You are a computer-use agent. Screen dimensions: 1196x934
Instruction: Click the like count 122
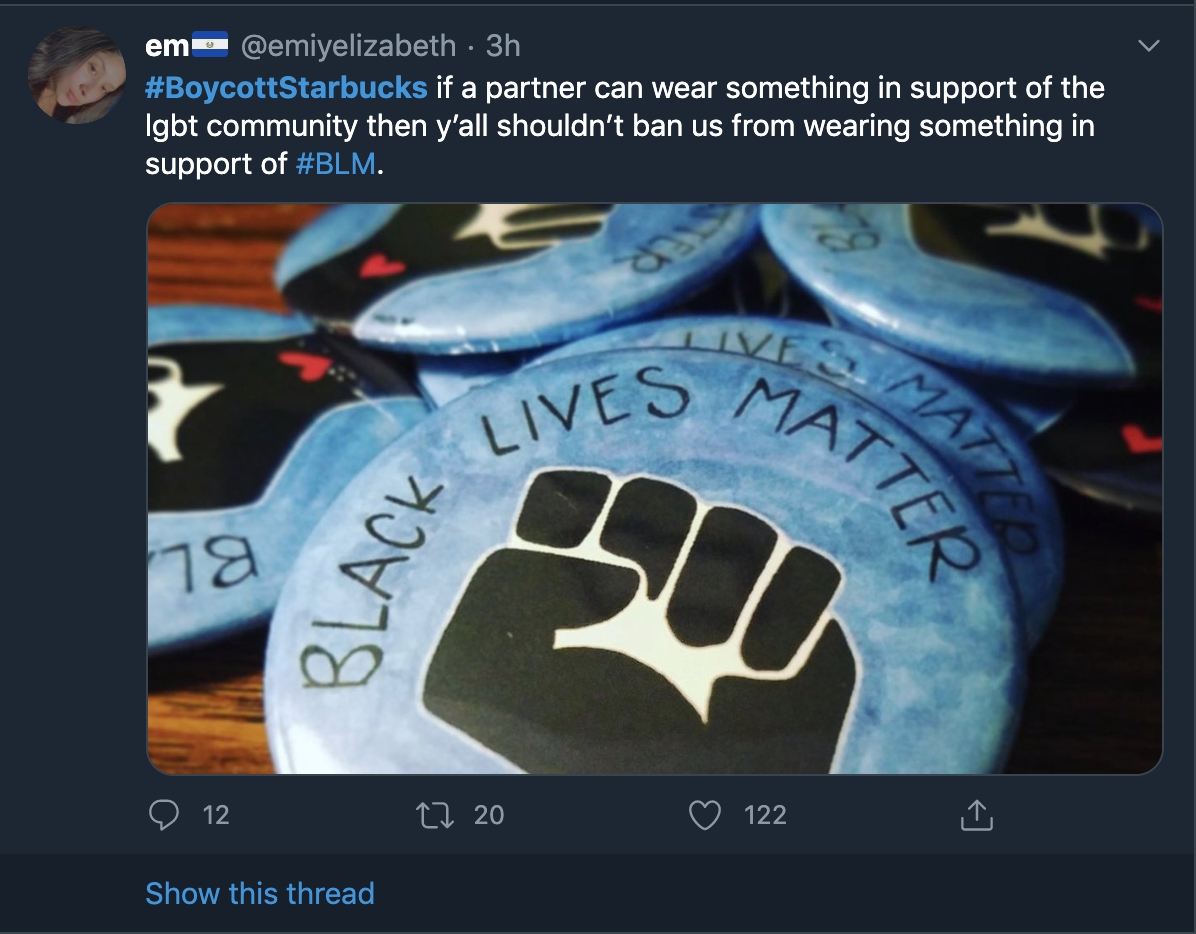pos(765,816)
